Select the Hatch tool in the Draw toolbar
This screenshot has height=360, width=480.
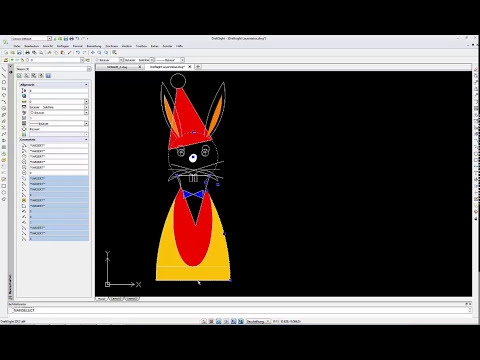[x=4, y=147]
